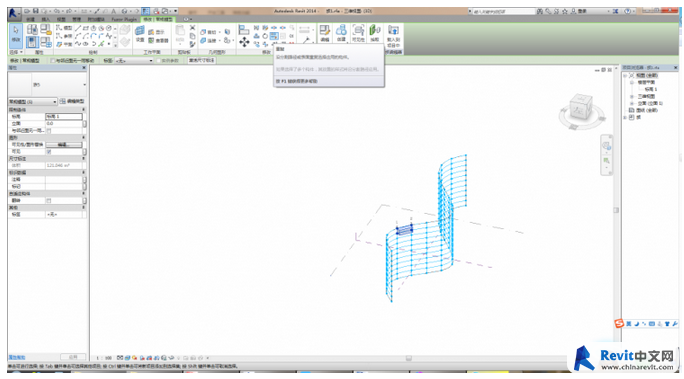Viewport: 684px width, 379px height.
Task: Click the Cut scissors icon in Clipboard panel
Action: pos(192,28)
